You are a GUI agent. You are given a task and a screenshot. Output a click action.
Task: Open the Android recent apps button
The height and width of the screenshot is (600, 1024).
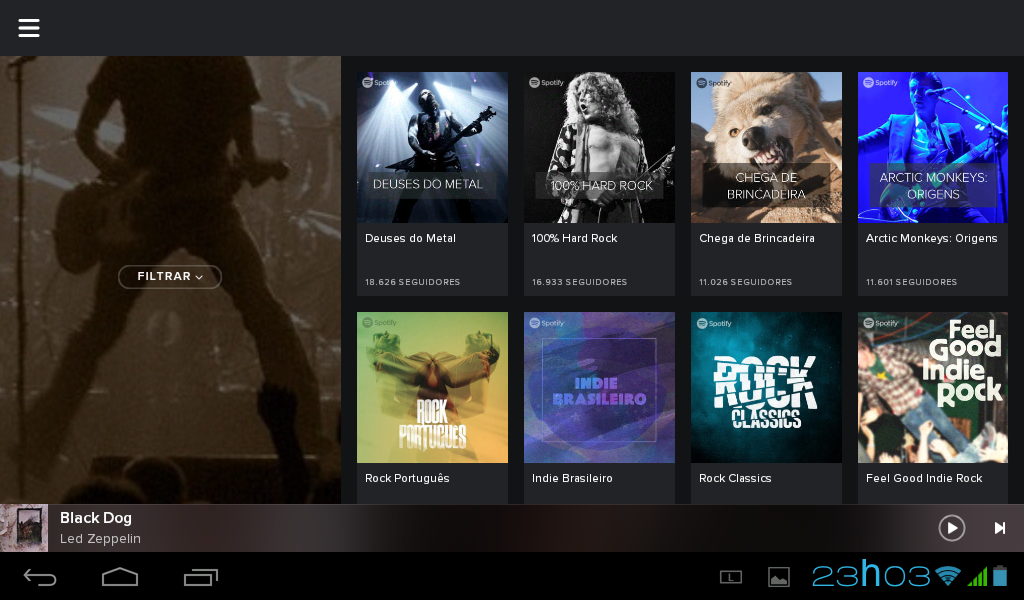[x=200, y=577]
